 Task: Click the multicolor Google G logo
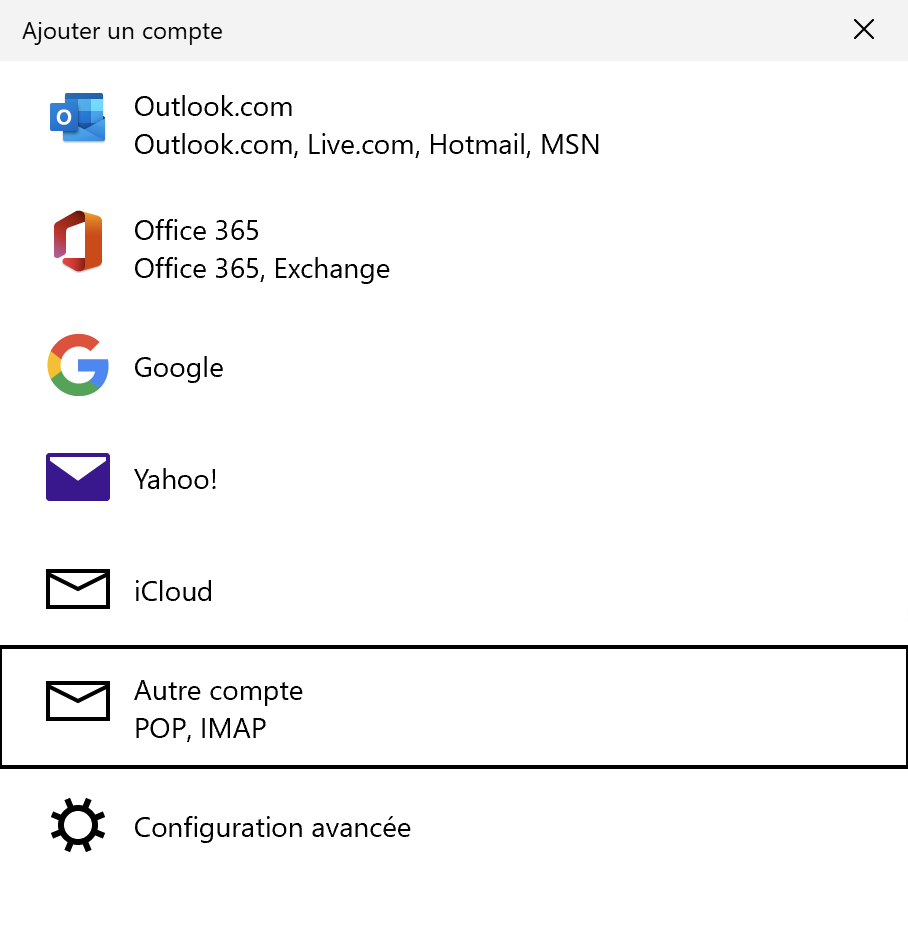[78, 365]
